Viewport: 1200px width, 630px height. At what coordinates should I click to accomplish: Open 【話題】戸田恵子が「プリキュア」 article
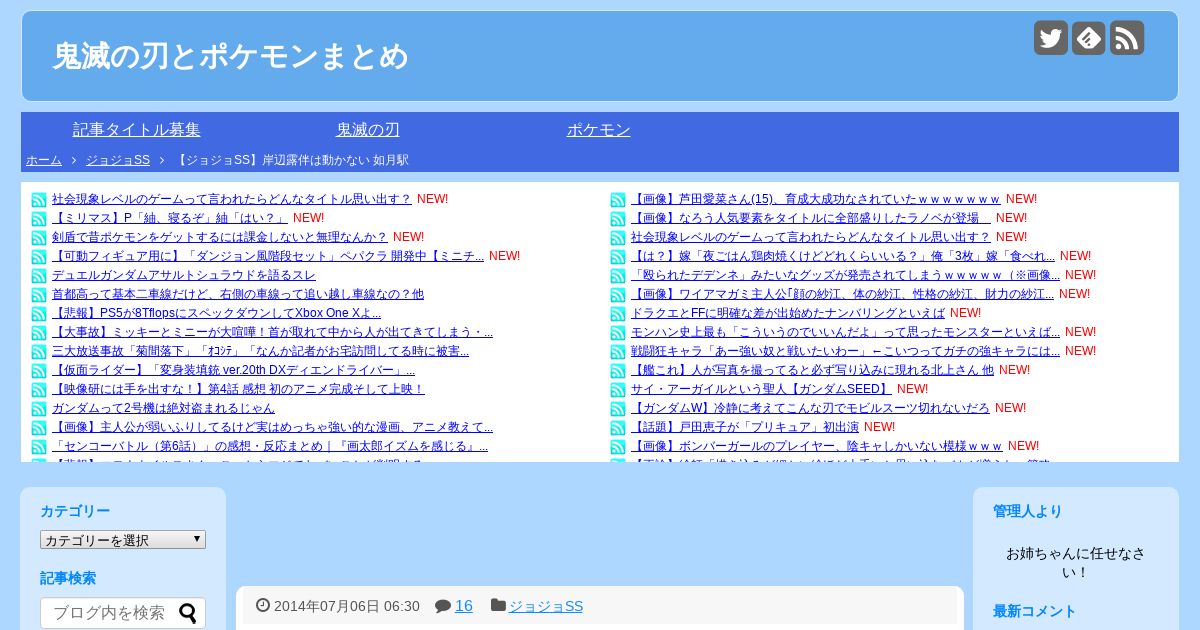pyautogui.click(x=745, y=427)
